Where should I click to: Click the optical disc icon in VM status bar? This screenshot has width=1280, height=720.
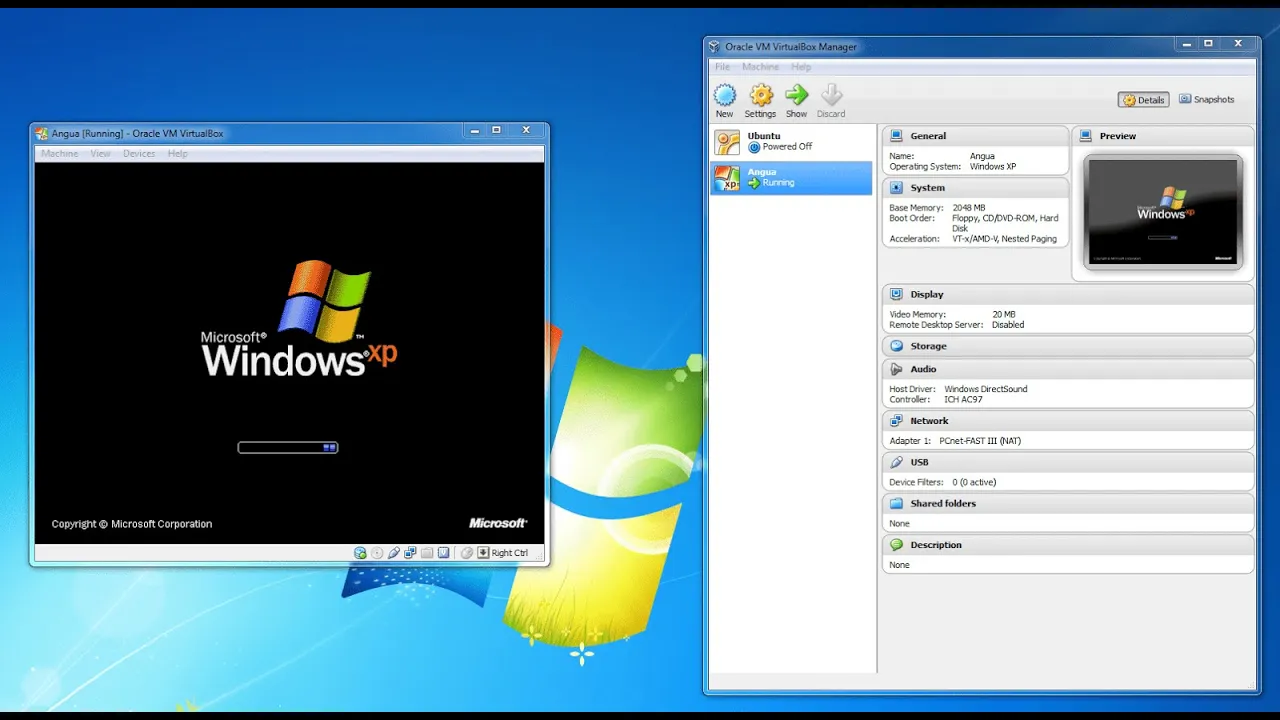click(x=377, y=553)
